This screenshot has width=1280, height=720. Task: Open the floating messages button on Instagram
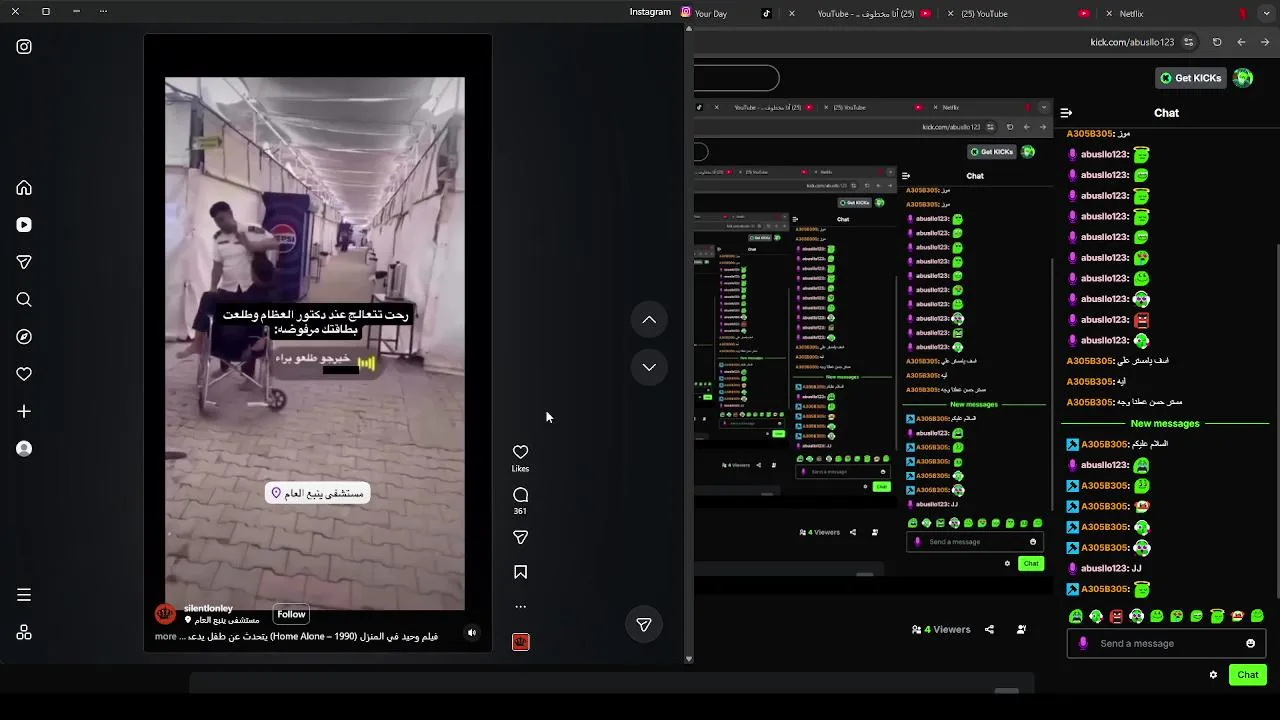coord(644,625)
